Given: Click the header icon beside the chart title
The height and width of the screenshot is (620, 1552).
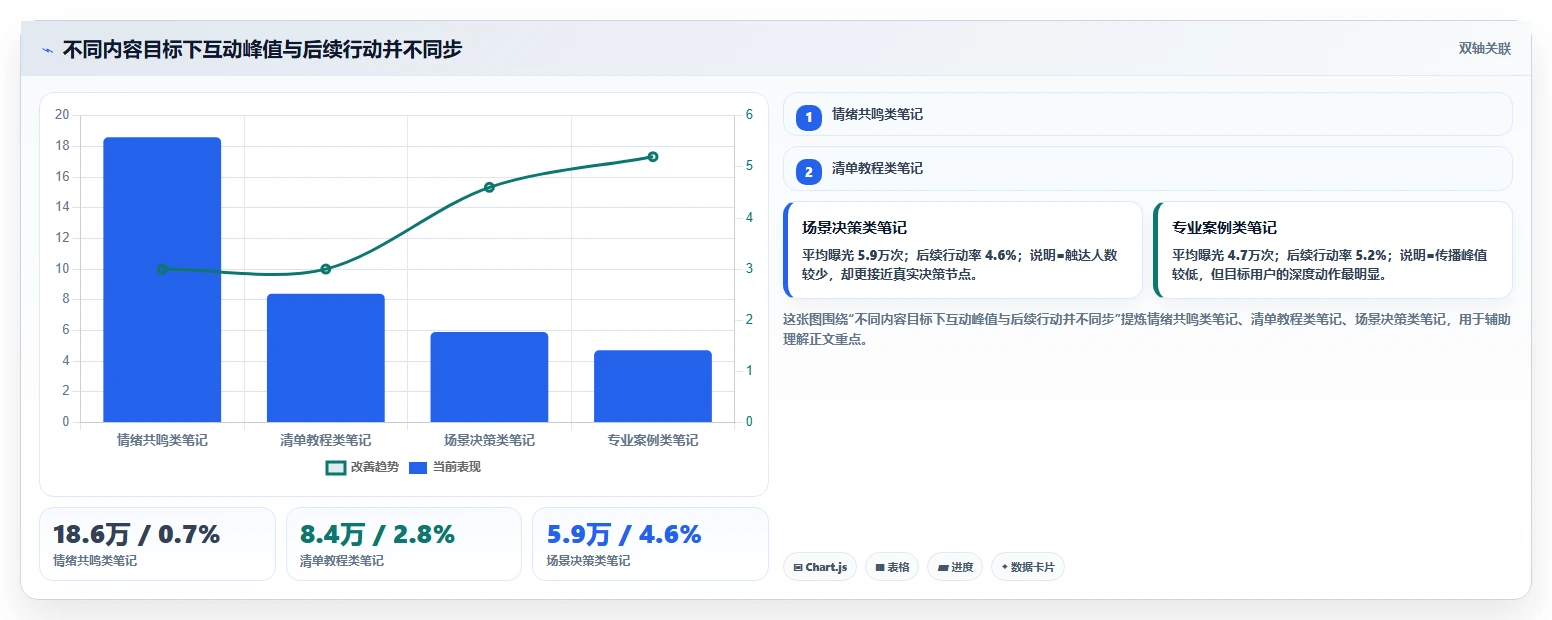Looking at the screenshot, I should 47,49.
